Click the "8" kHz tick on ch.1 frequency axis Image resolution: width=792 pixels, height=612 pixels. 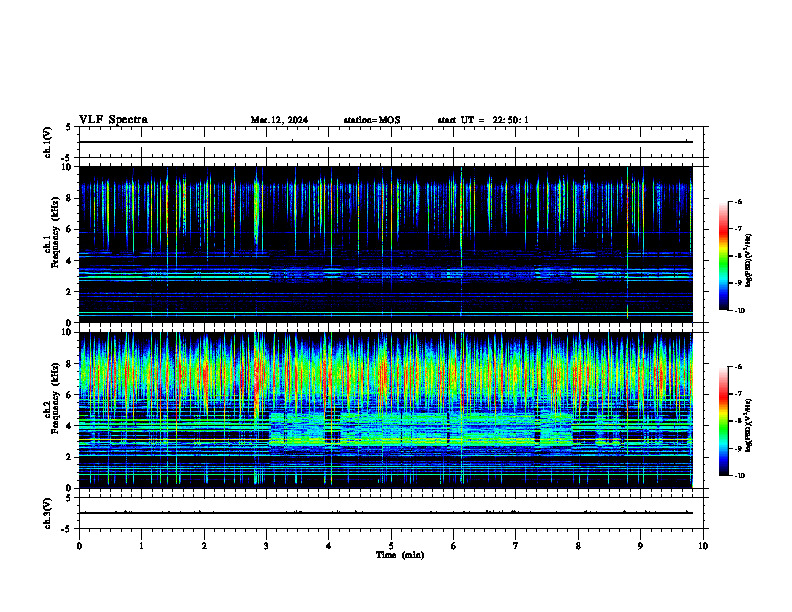pyautogui.click(x=70, y=198)
